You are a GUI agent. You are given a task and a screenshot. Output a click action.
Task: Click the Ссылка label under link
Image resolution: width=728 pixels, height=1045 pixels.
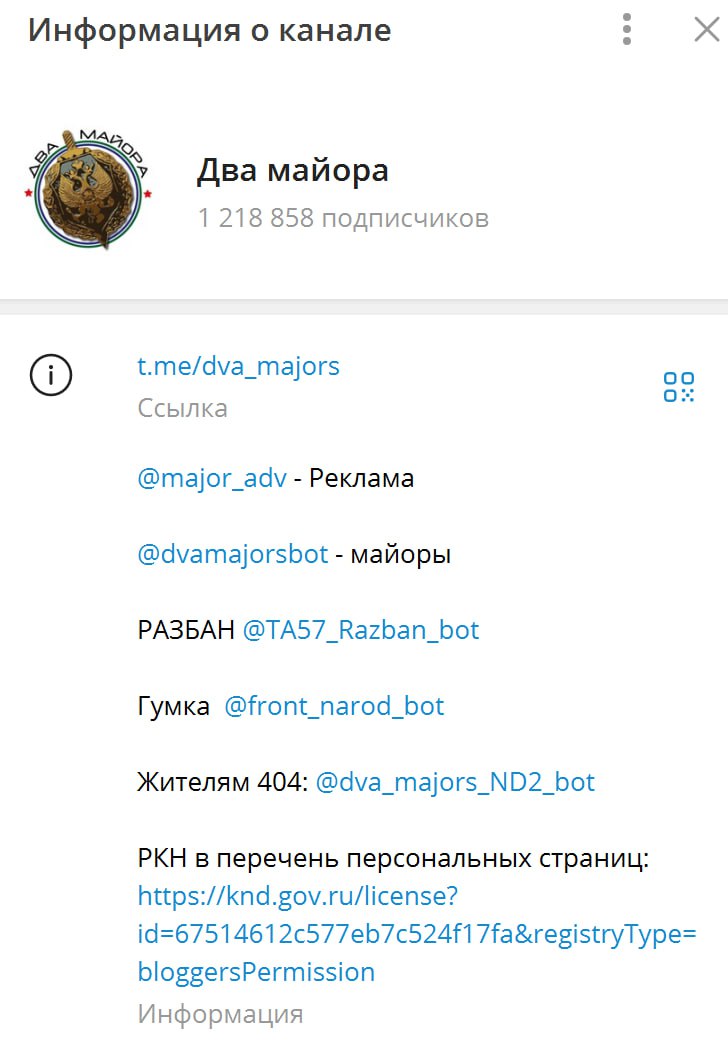click(183, 408)
